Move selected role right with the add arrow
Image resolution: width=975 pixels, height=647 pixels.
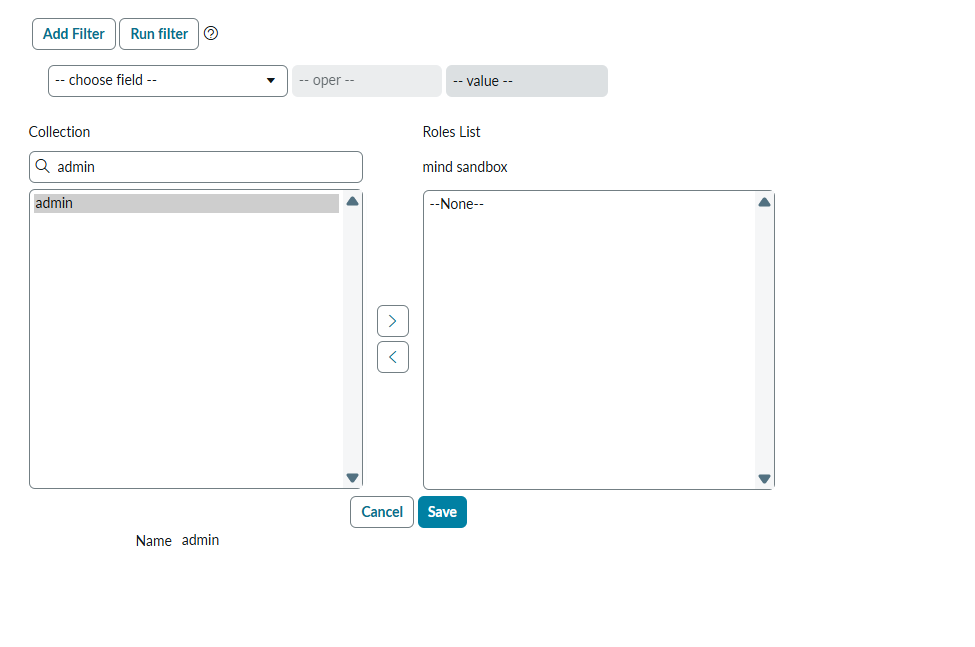pyautogui.click(x=392, y=321)
